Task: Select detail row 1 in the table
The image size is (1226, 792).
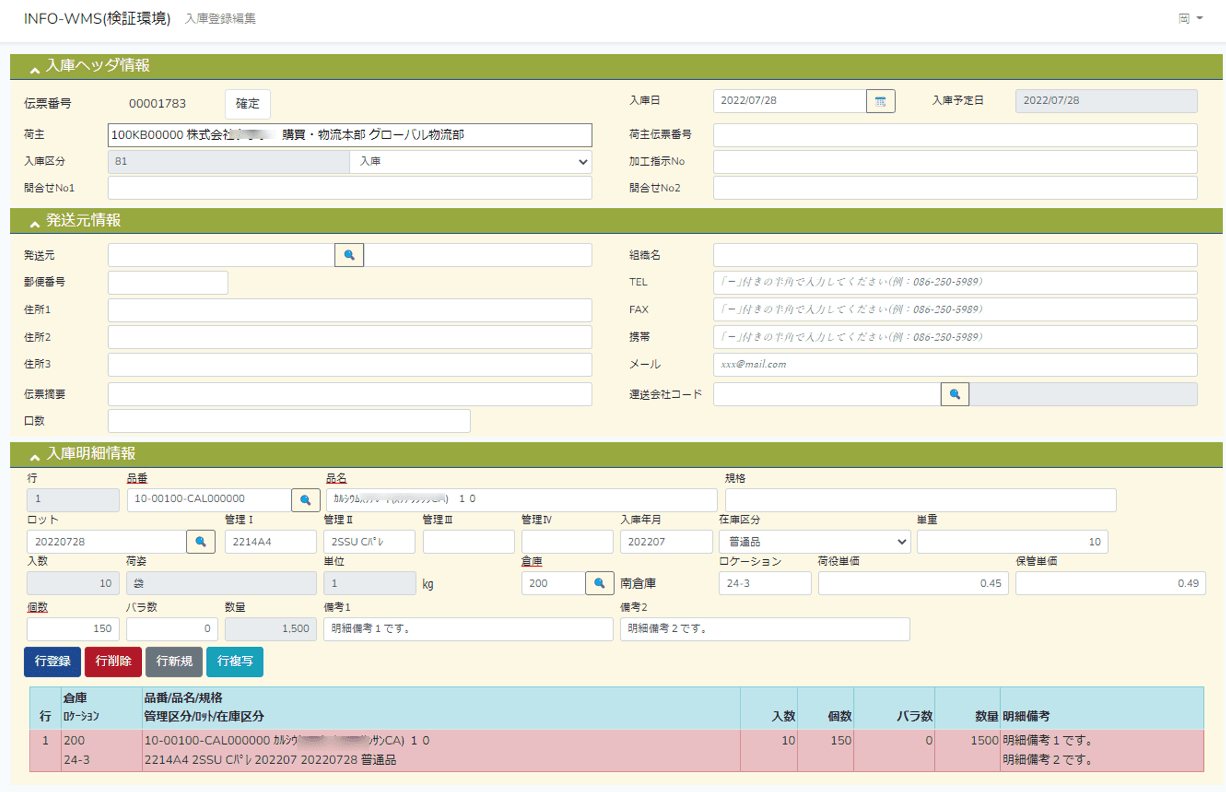Action: pyautogui.click(x=616, y=750)
